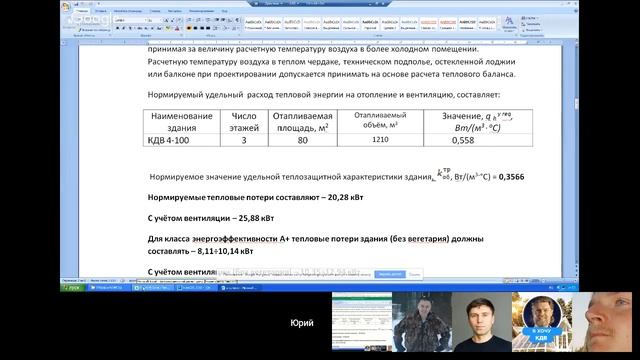Select the highlighted Align Left icon

click(189, 28)
